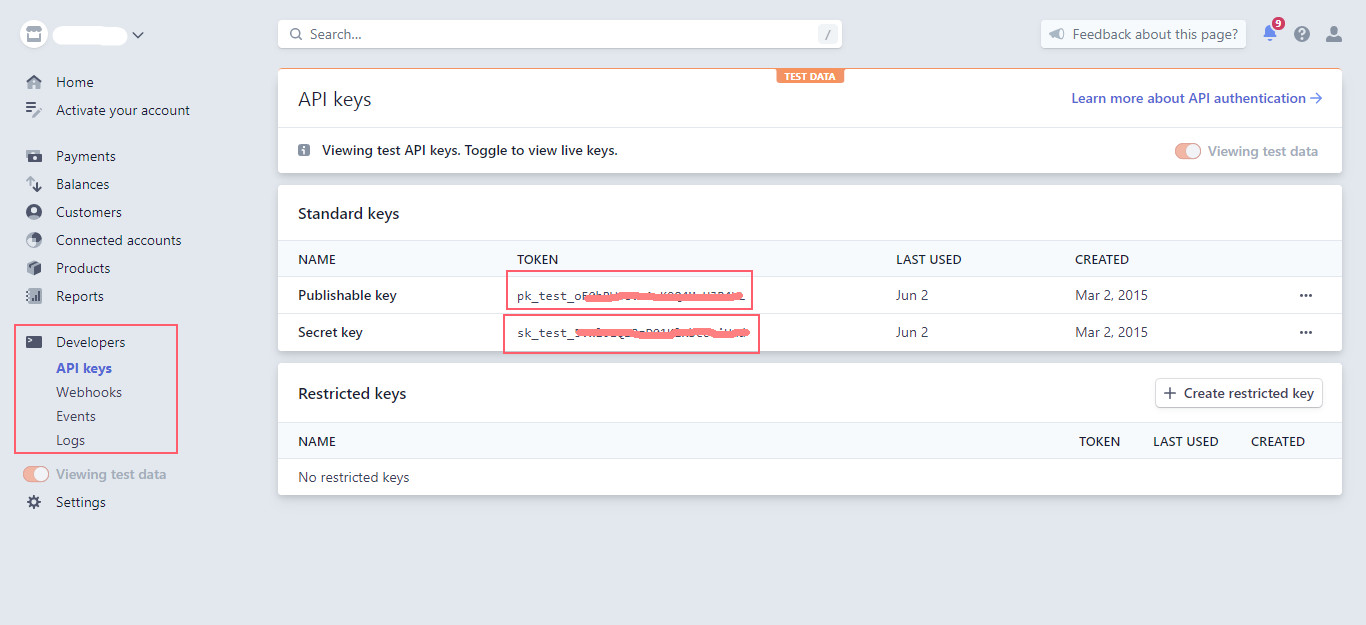
Task: Click the info icon beside test keys notice
Action: coord(304,150)
